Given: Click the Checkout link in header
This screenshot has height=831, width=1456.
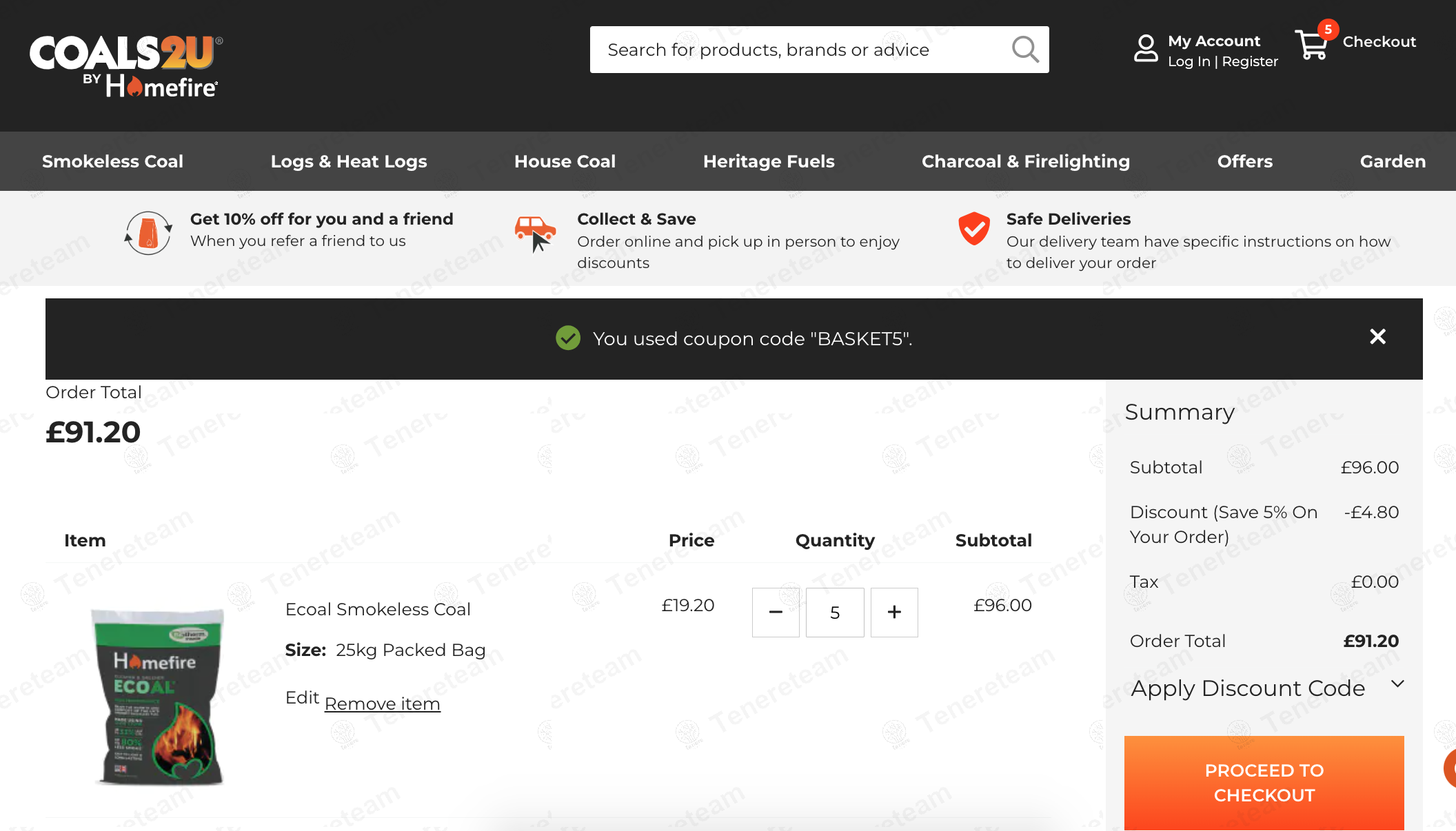Looking at the screenshot, I should click(1379, 41).
